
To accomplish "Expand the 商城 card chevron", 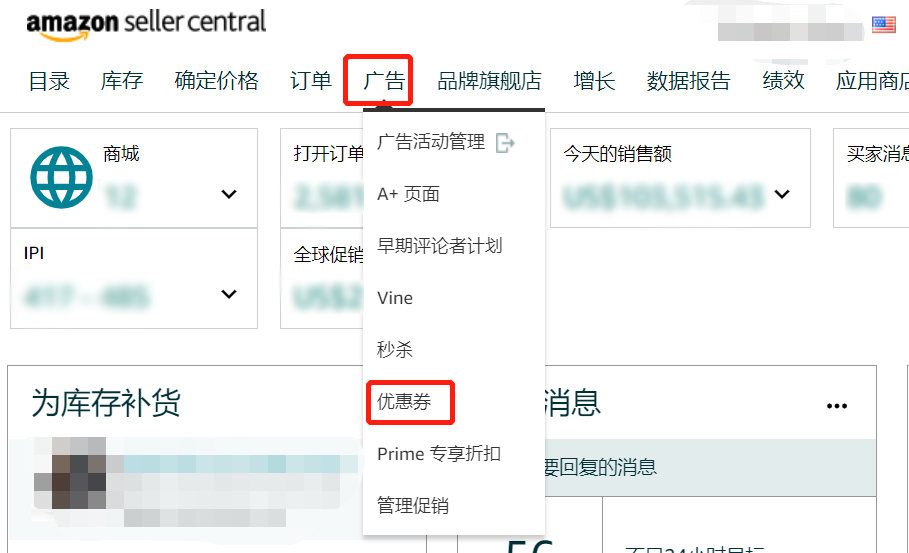I will coord(229,194).
